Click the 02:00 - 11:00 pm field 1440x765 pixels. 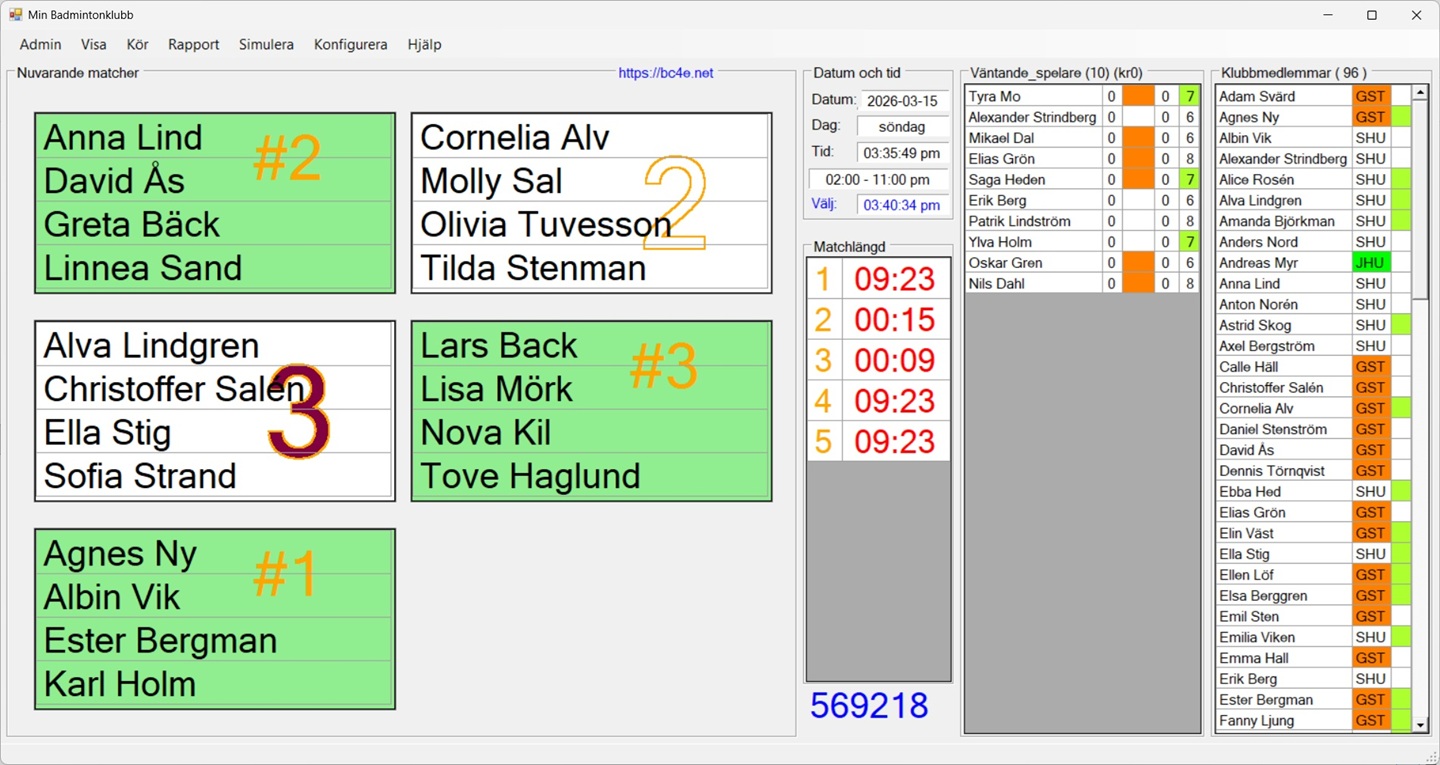[x=878, y=180]
